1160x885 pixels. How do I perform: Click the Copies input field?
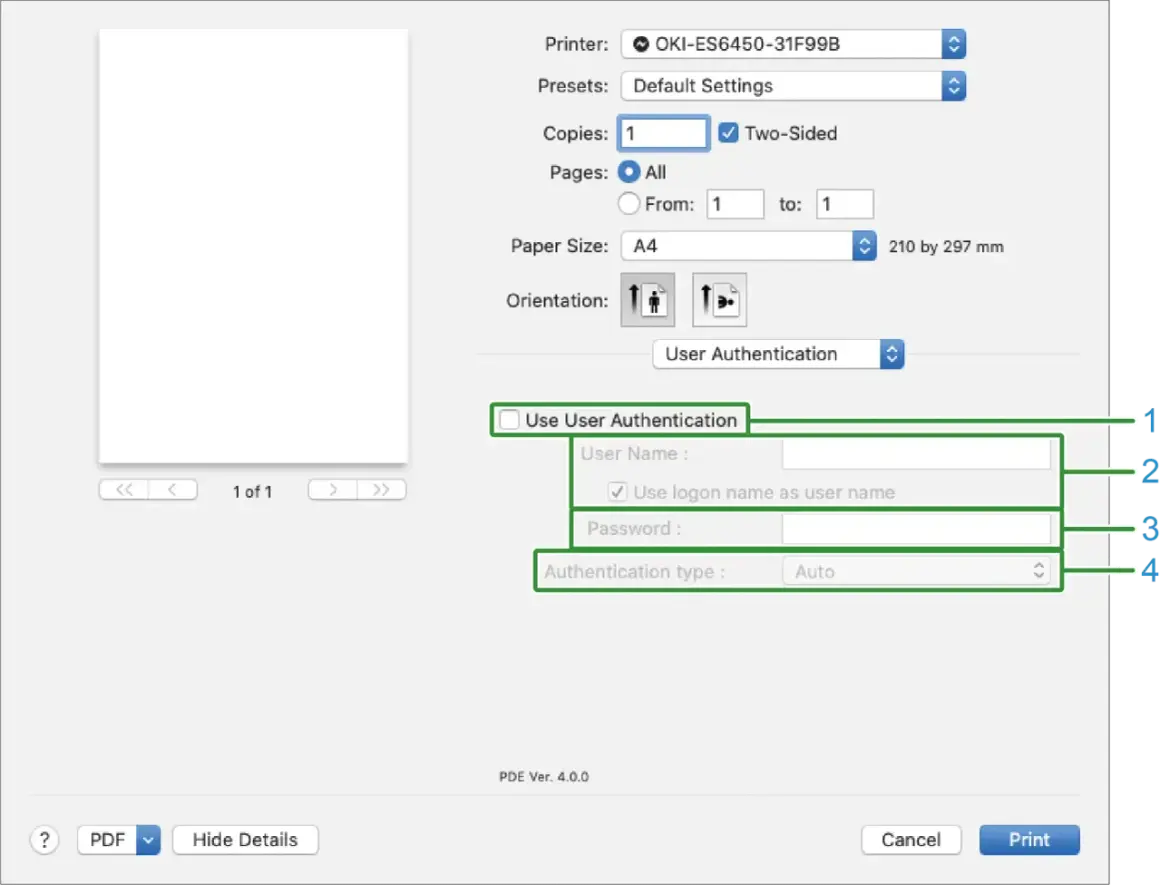click(664, 133)
